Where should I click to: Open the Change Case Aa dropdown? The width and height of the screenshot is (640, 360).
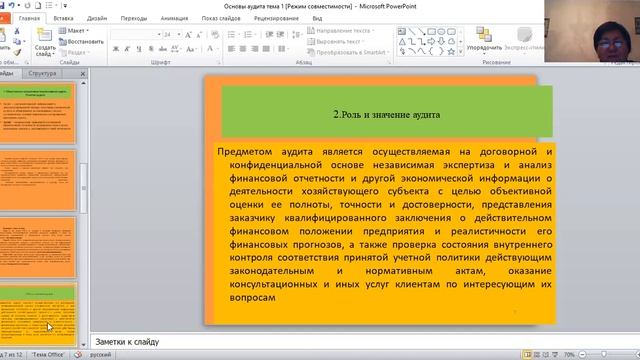pos(191,49)
